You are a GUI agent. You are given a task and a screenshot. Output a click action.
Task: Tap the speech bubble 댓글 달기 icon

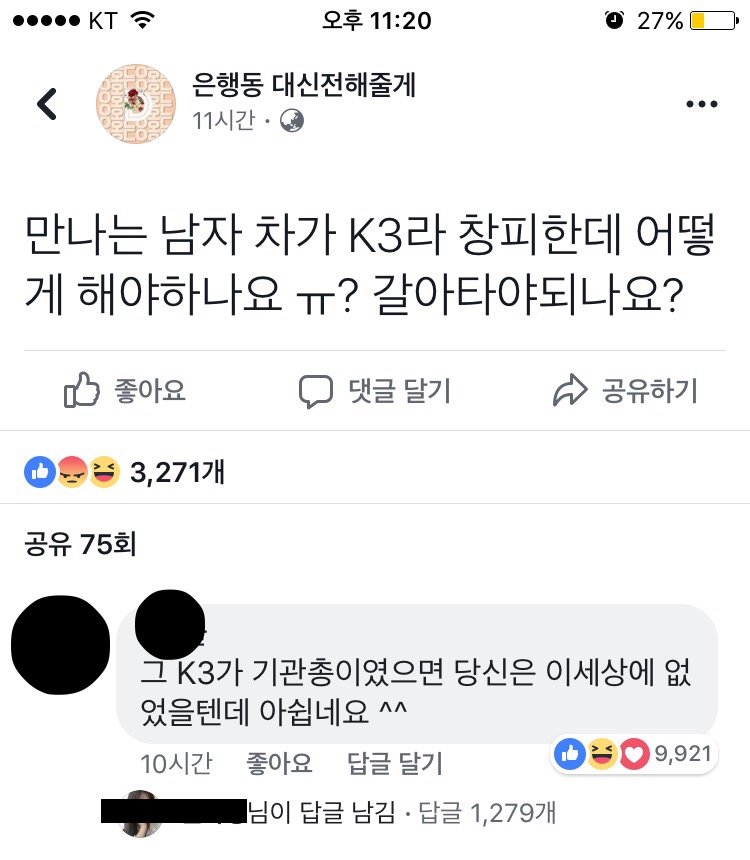315,391
